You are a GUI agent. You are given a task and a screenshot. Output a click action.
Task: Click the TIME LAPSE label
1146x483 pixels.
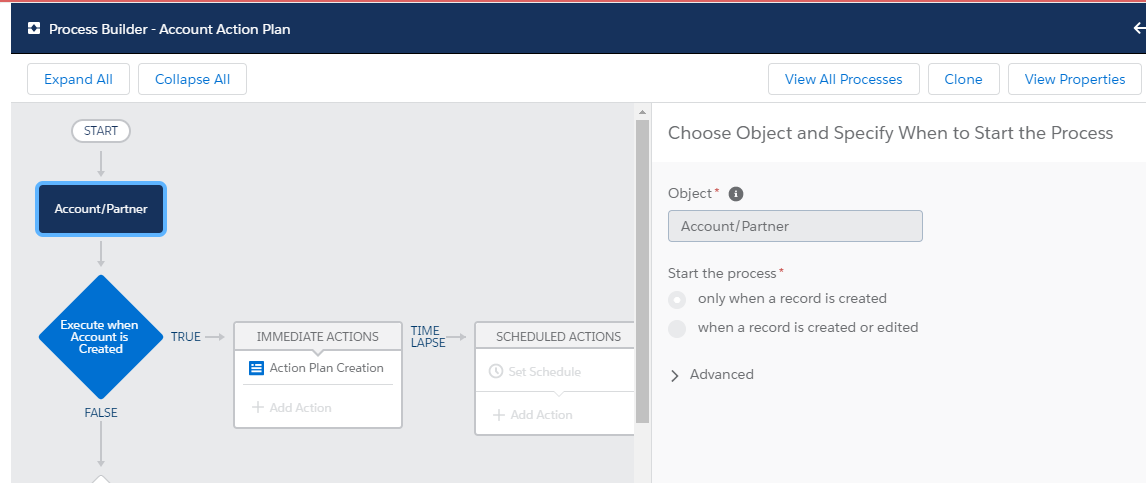click(428, 337)
